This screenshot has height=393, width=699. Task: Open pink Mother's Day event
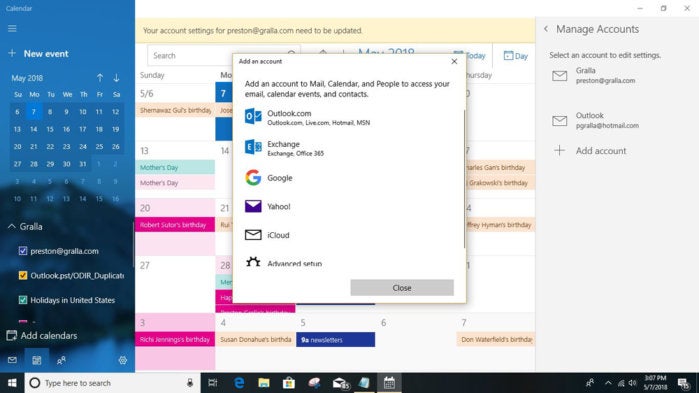(176, 183)
